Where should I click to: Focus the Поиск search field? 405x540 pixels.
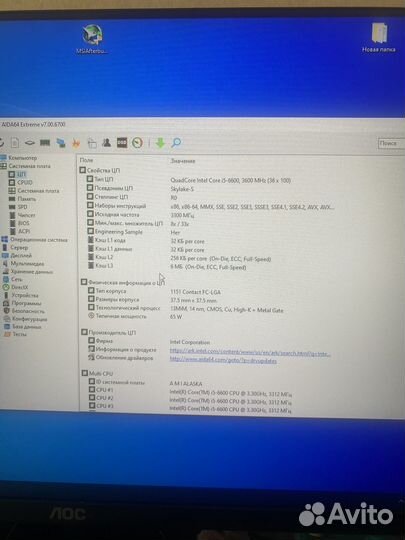tap(391, 143)
